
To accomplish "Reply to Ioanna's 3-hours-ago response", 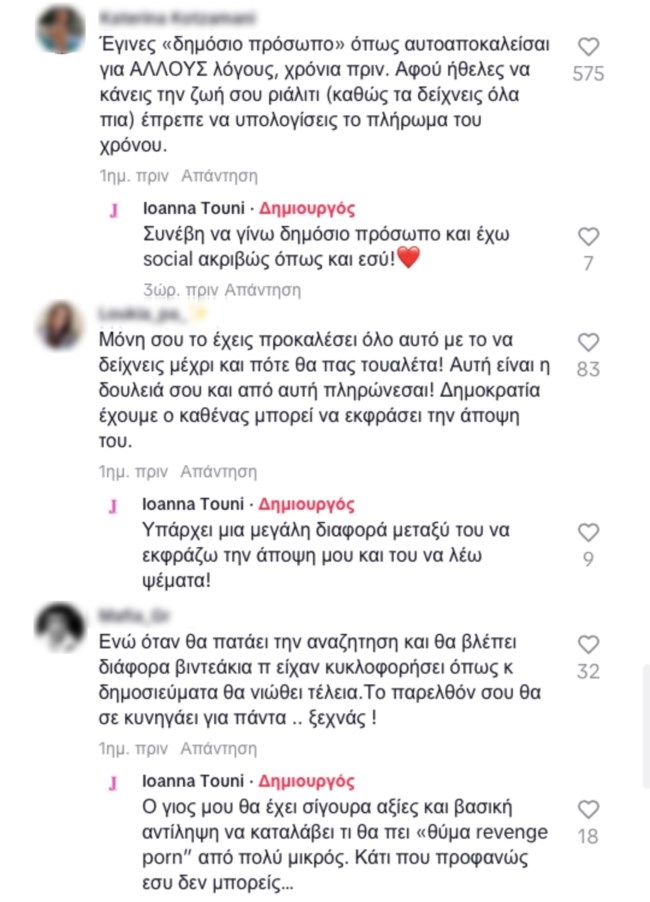I will 262,290.
